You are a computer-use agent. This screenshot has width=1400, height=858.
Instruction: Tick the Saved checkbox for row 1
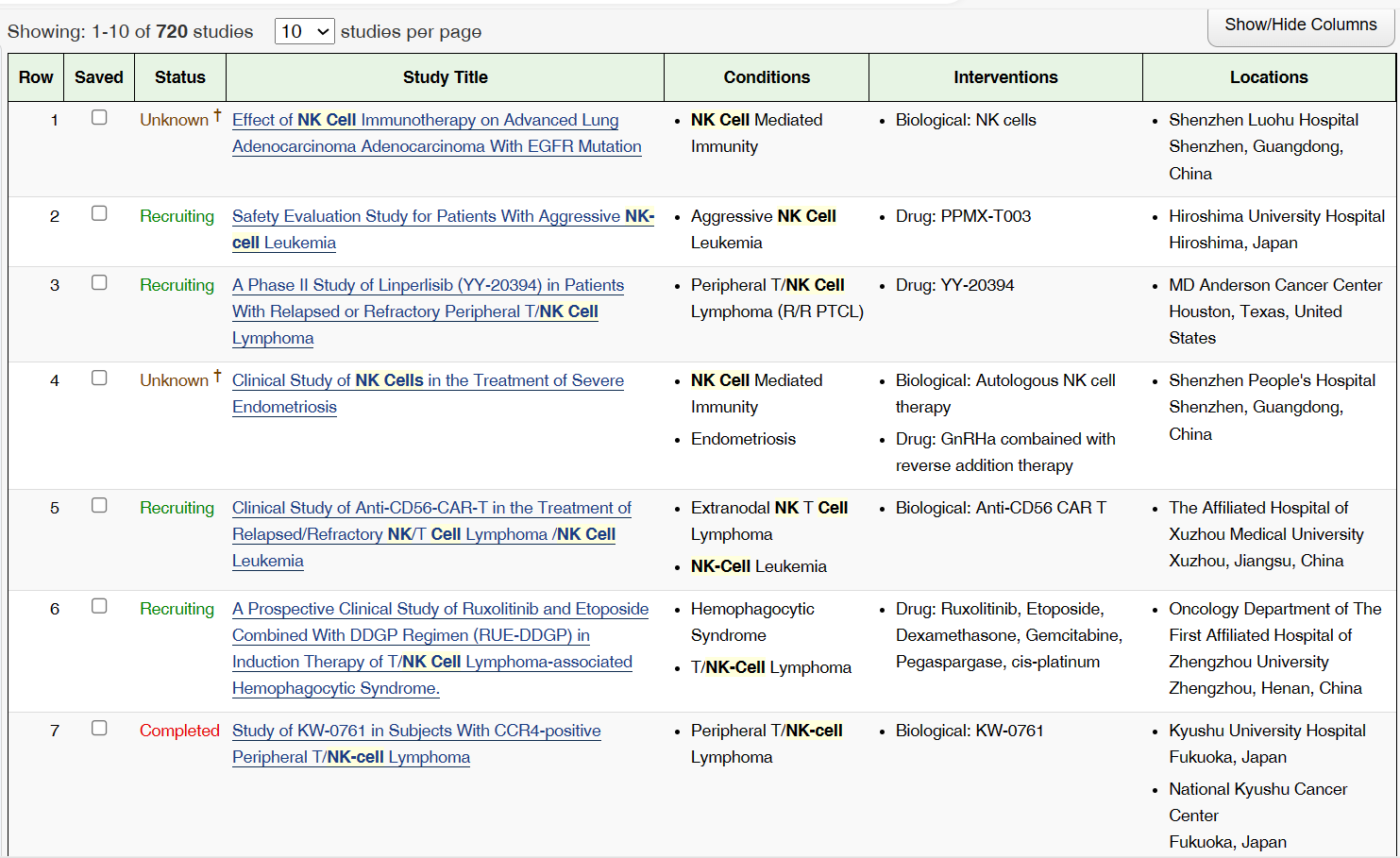(x=99, y=118)
